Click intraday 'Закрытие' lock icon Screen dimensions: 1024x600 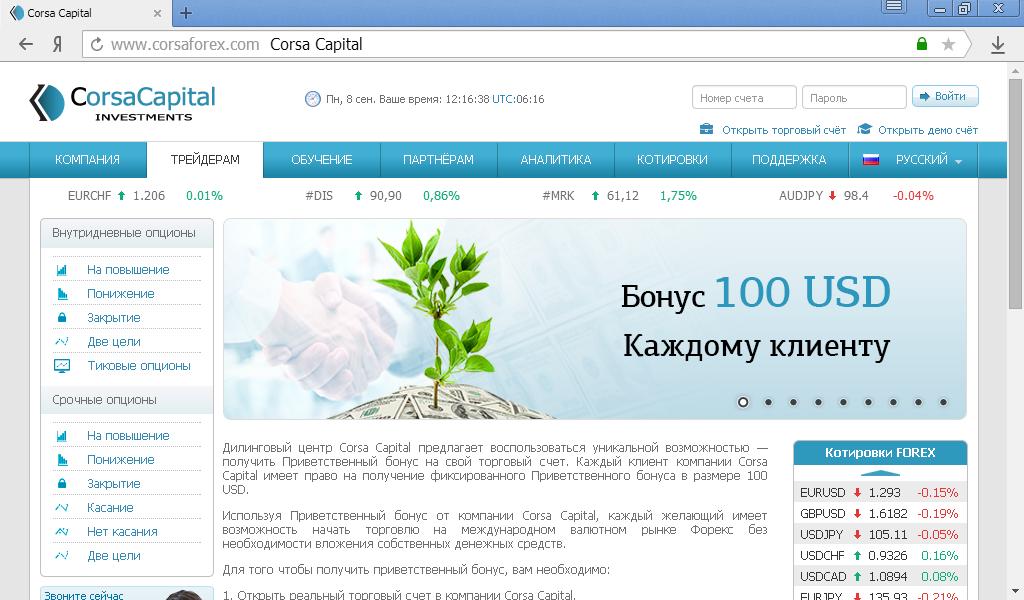point(62,317)
